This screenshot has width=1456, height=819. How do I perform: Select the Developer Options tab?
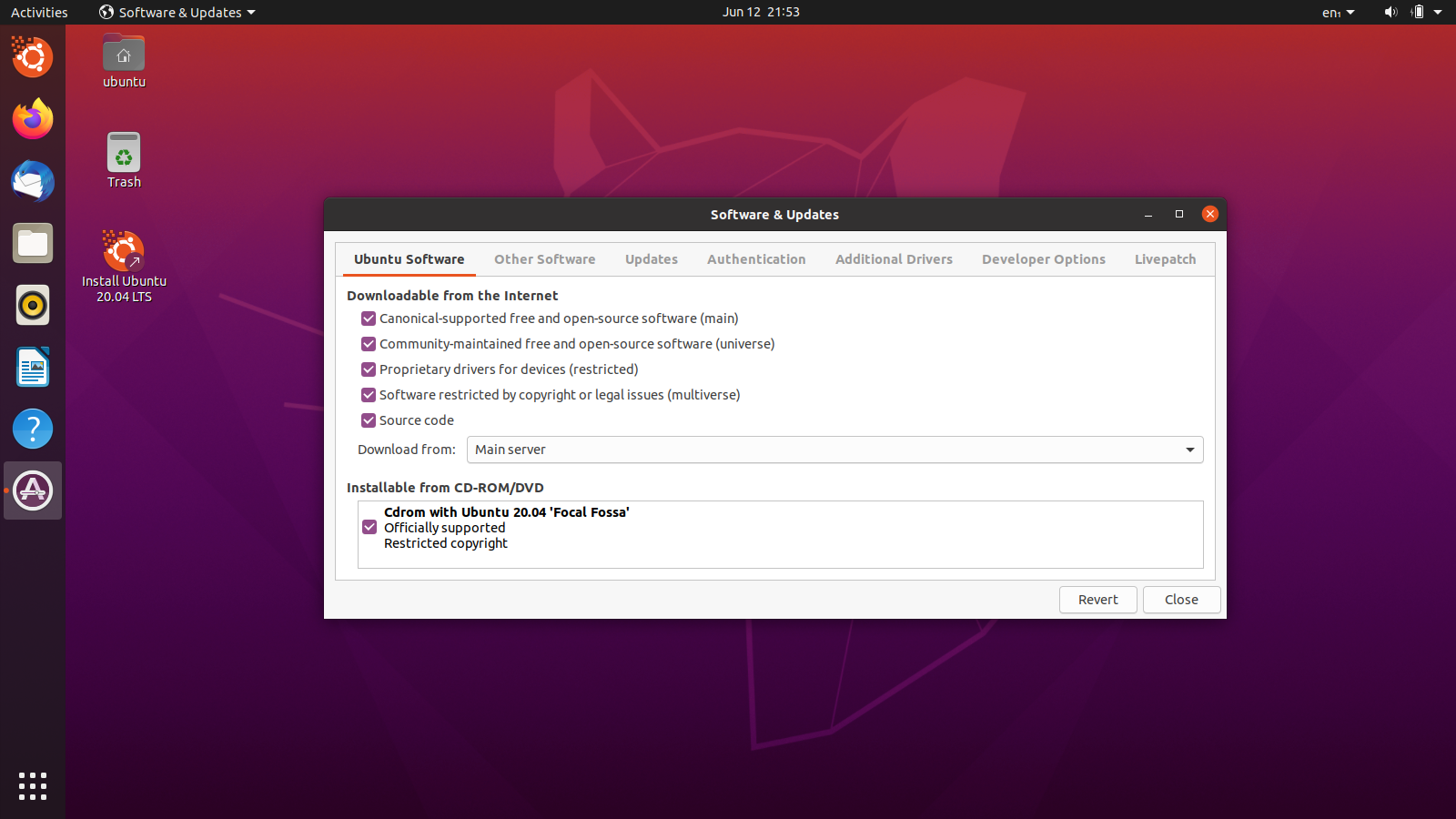(1044, 259)
